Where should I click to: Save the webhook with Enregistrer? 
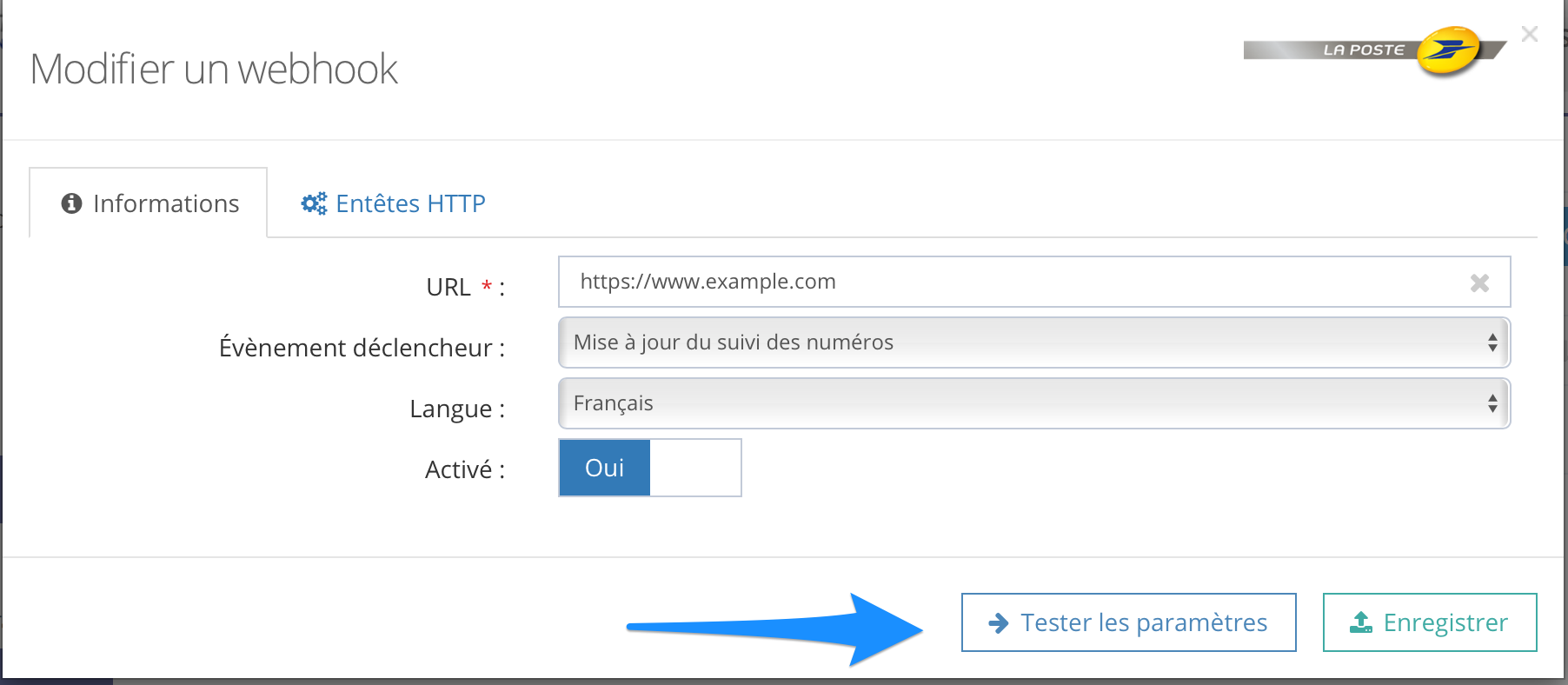click(x=1430, y=622)
